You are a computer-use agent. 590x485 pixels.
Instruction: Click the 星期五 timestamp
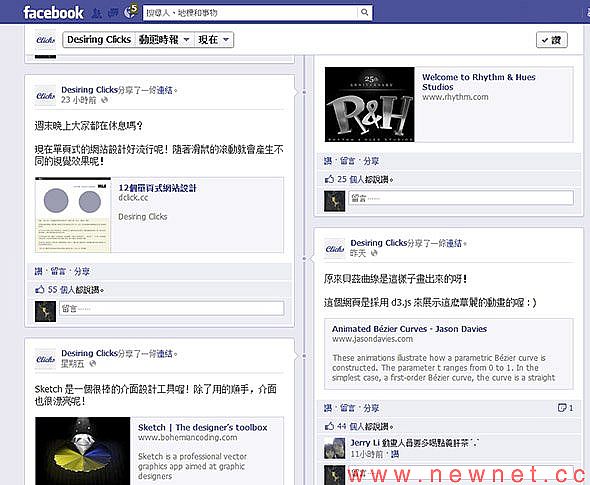(x=73, y=363)
